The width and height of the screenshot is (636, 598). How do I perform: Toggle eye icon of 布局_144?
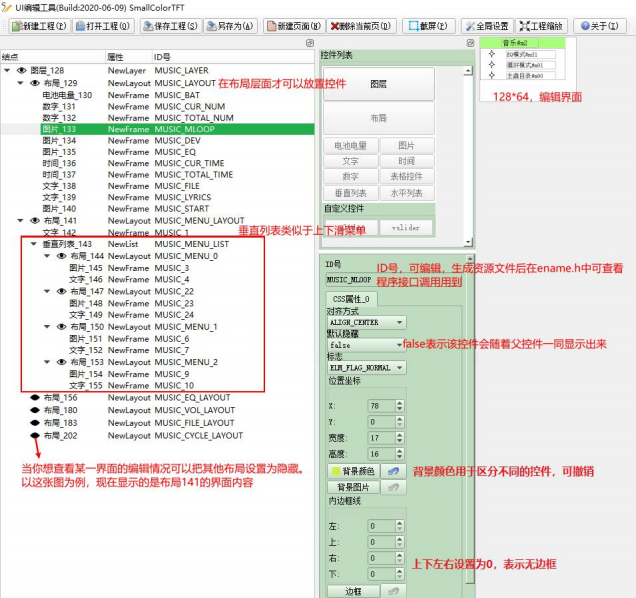coord(61,256)
